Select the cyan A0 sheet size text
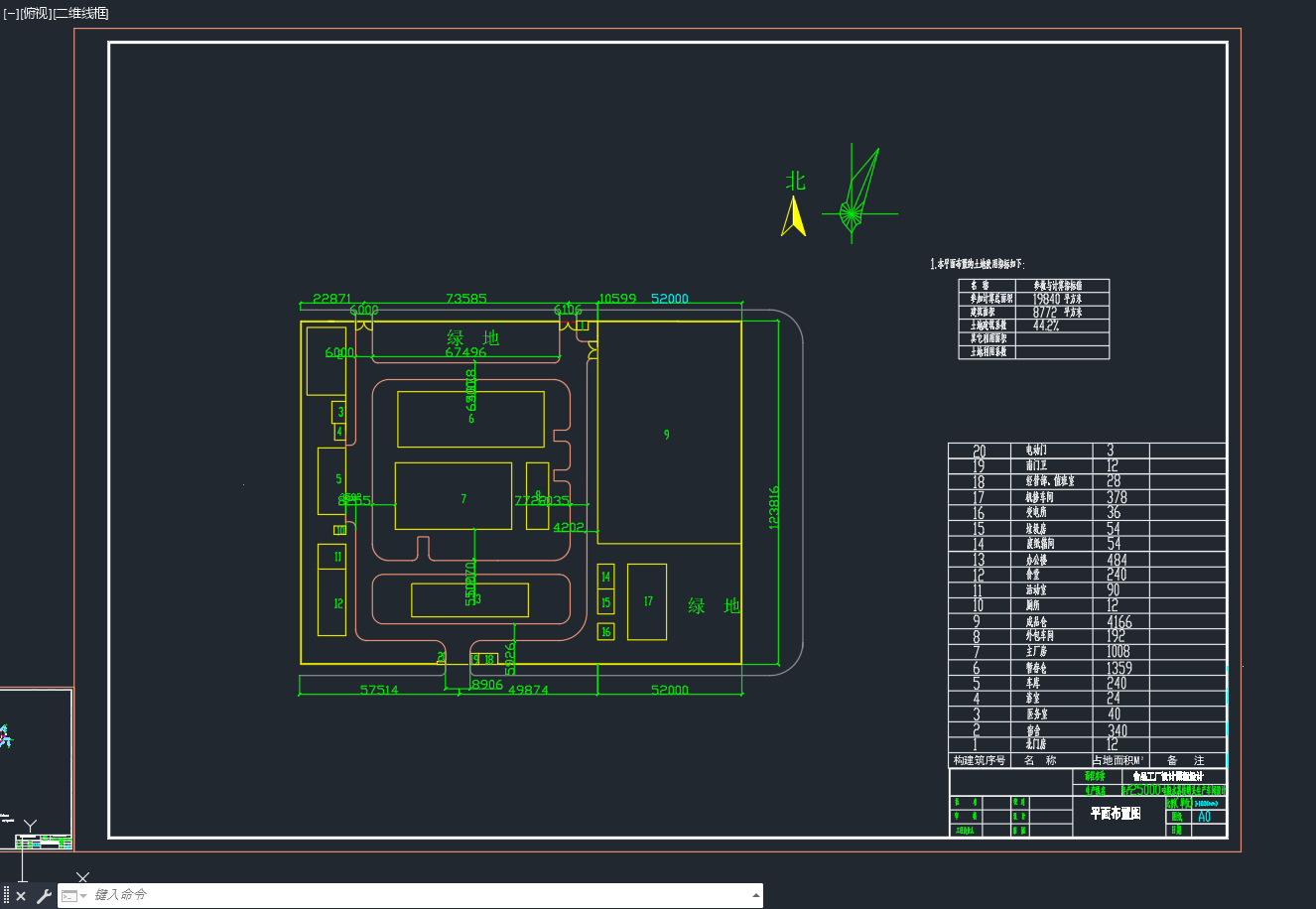Viewport: 1316px width, 909px height. (x=1204, y=817)
